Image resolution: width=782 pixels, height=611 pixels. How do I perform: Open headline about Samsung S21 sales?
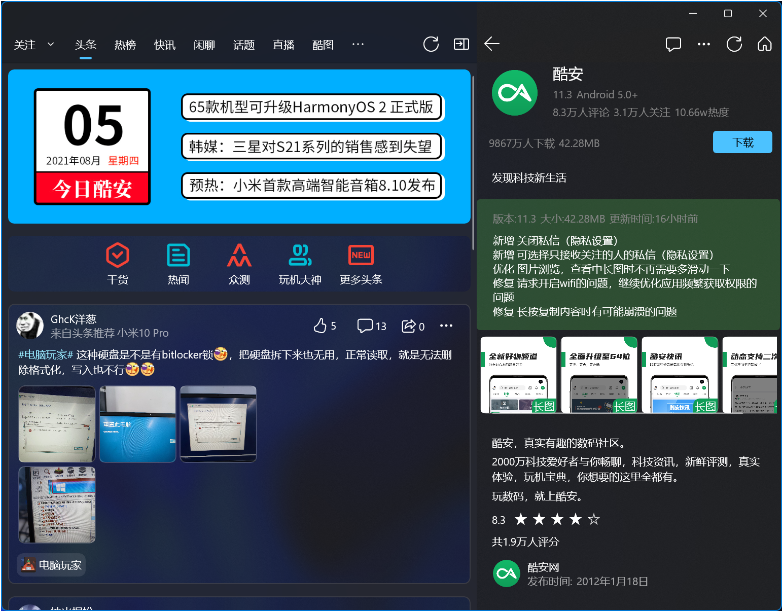pos(312,147)
